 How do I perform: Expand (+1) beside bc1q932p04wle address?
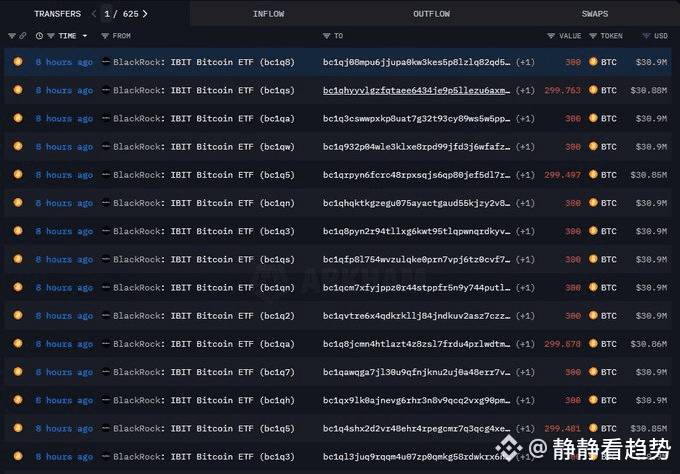(526, 146)
